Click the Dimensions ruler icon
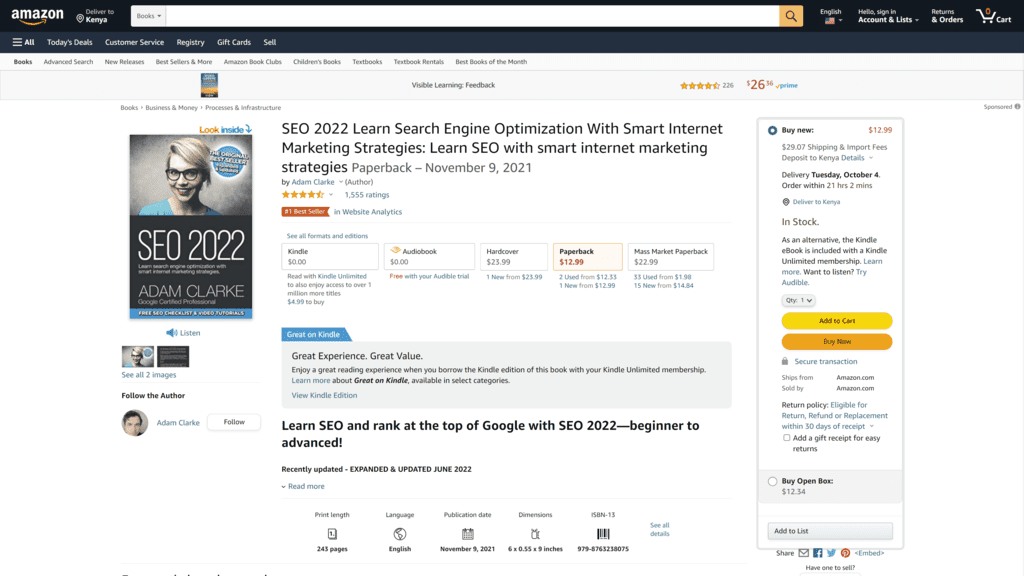This screenshot has width=1024, height=576. click(535, 534)
